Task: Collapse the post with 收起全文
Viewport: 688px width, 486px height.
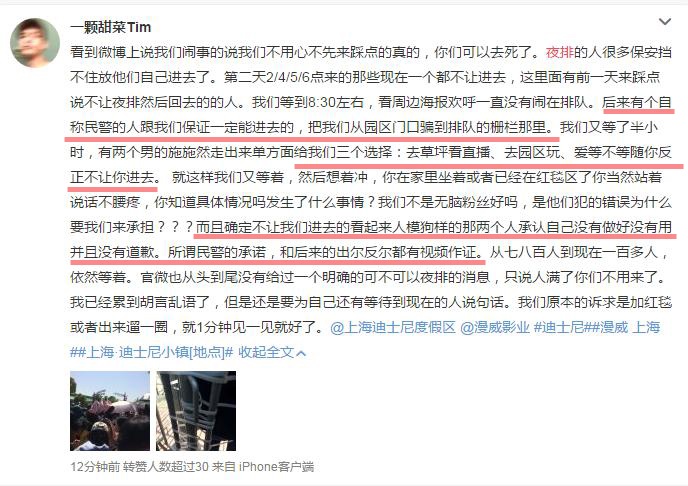Action: (x=265, y=352)
